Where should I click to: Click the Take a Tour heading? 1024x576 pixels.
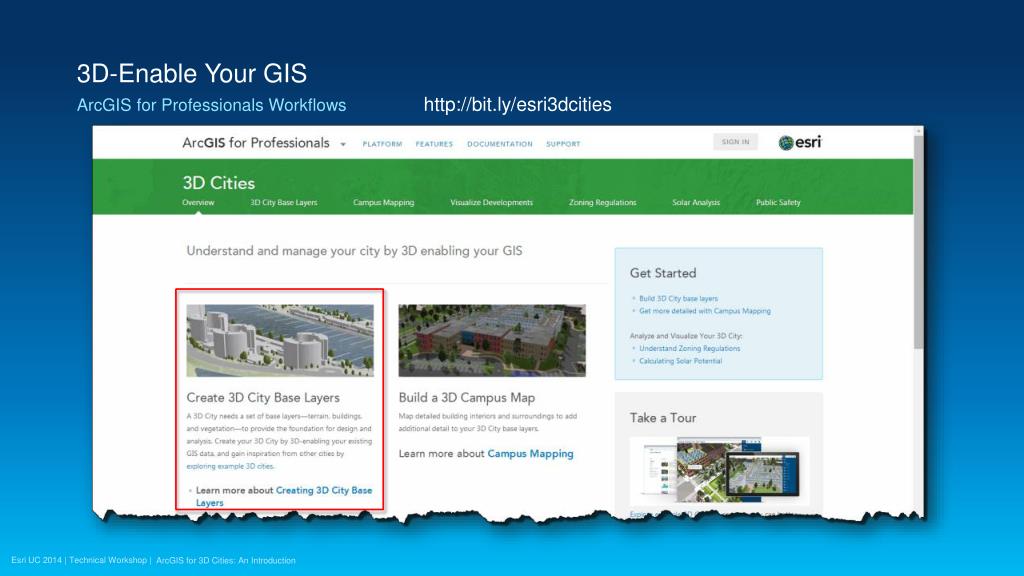click(663, 418)
